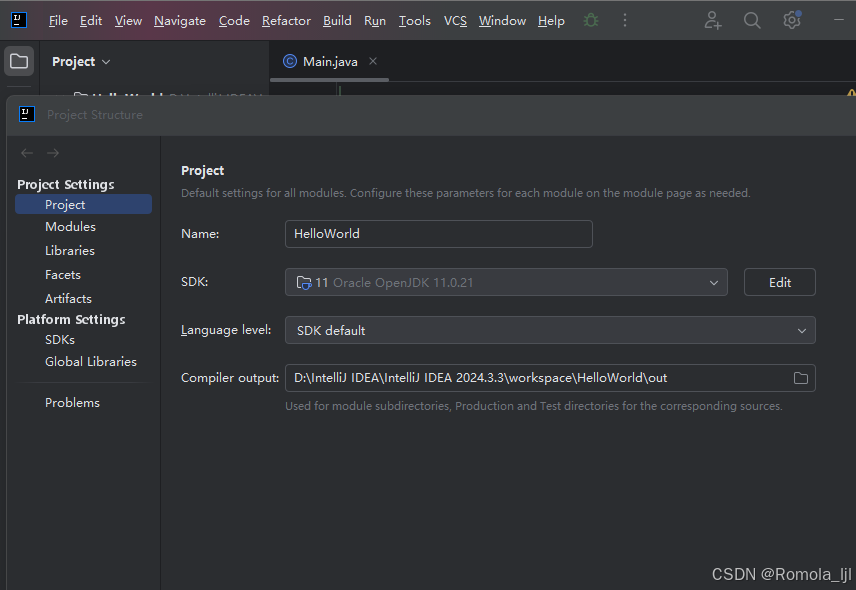Expand the Project view dropdown
This screenshot has height=590, width=856.
(x=81, y=62)
